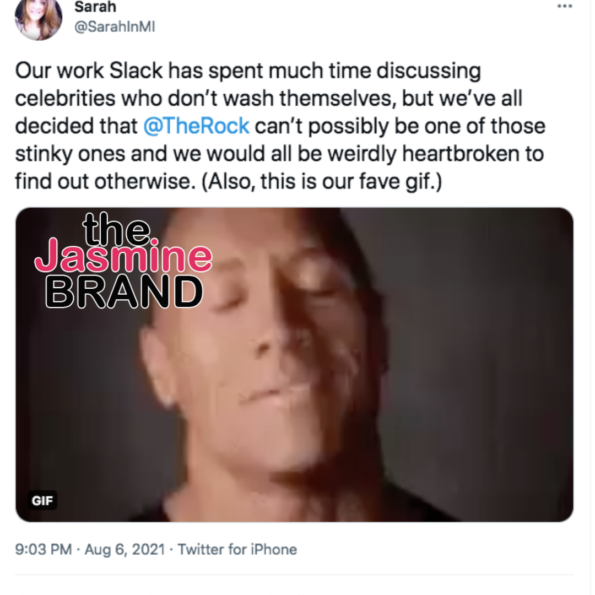Open the Twitter for iPhone source link
The height and width of the screenshot is (595, 595).
coord(238,549)
